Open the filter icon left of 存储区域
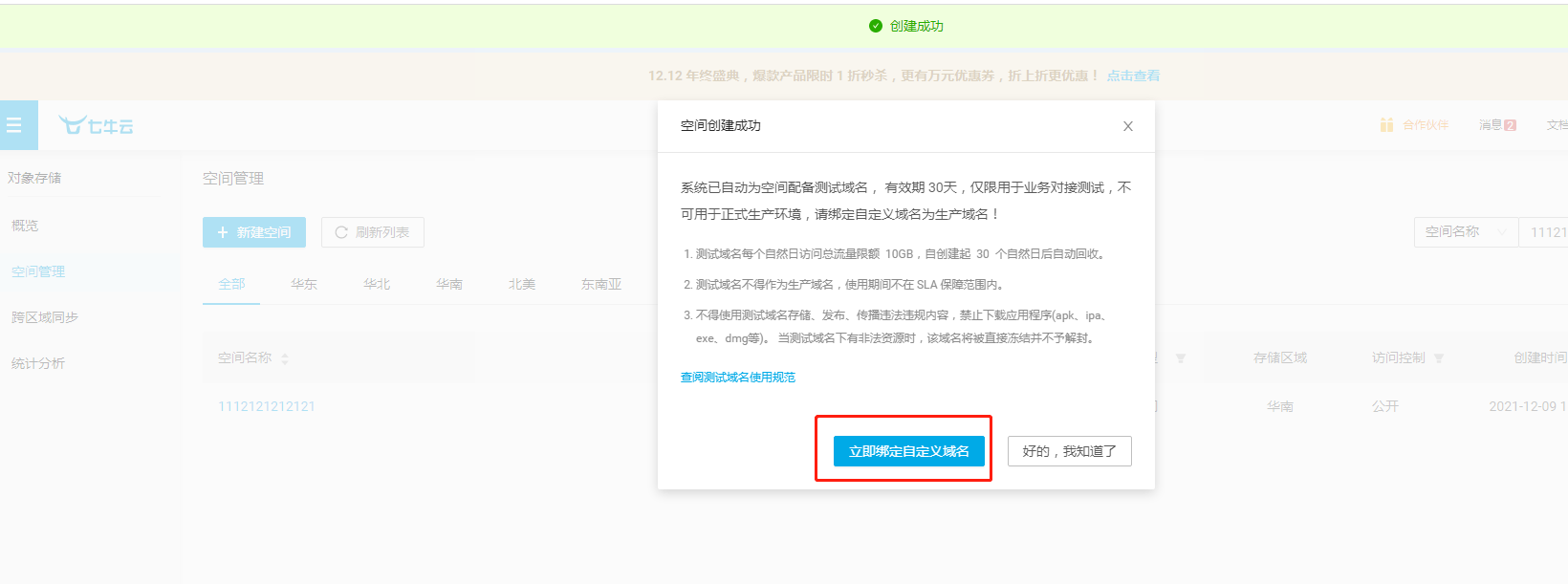The width and height of the screenshot is (1568, 584). (x=1181, y=358)
